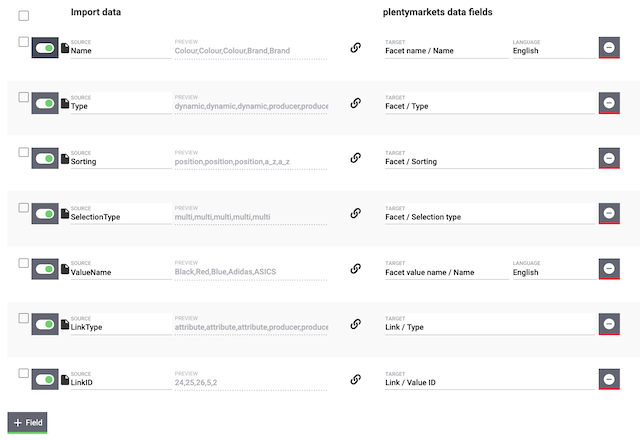The width and height of the screenshot is (640, 440).
Task: Toggle off the Name field mapping
Action: point(45,48)
